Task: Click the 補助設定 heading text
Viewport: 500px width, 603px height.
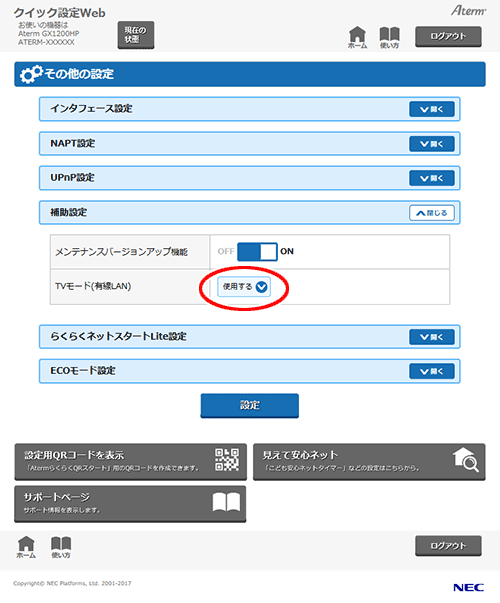Action: point(68,212)
